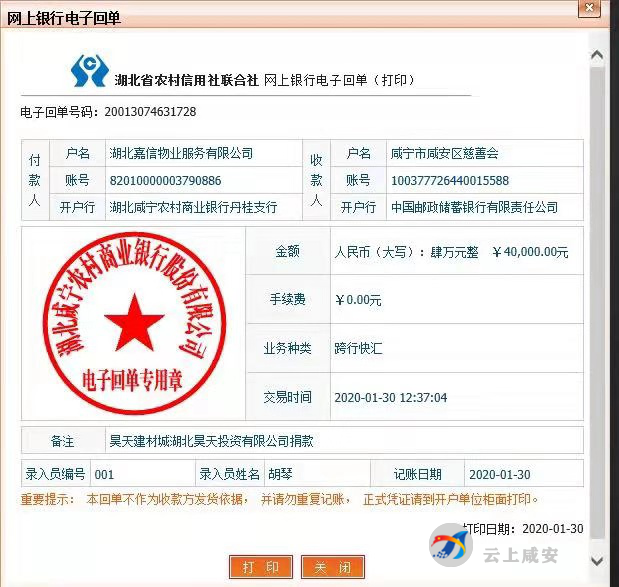Click payer bank 湖北咸宁农村商业银行丹桂支行
The height and width of the screenshot is (587, 619).
(x=193, y=207)
